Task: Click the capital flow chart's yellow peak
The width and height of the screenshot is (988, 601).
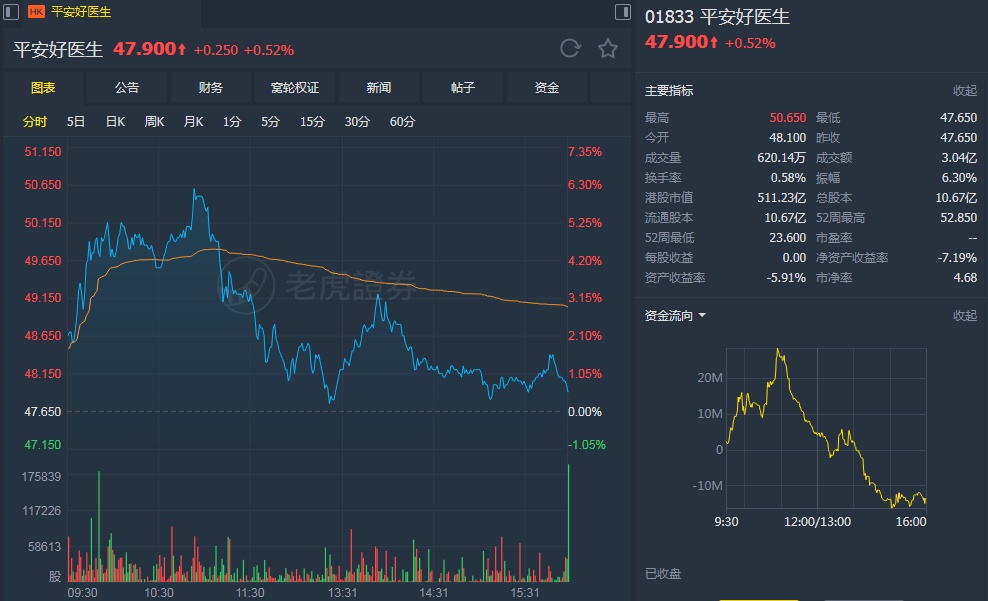Action: coord(779,350)
